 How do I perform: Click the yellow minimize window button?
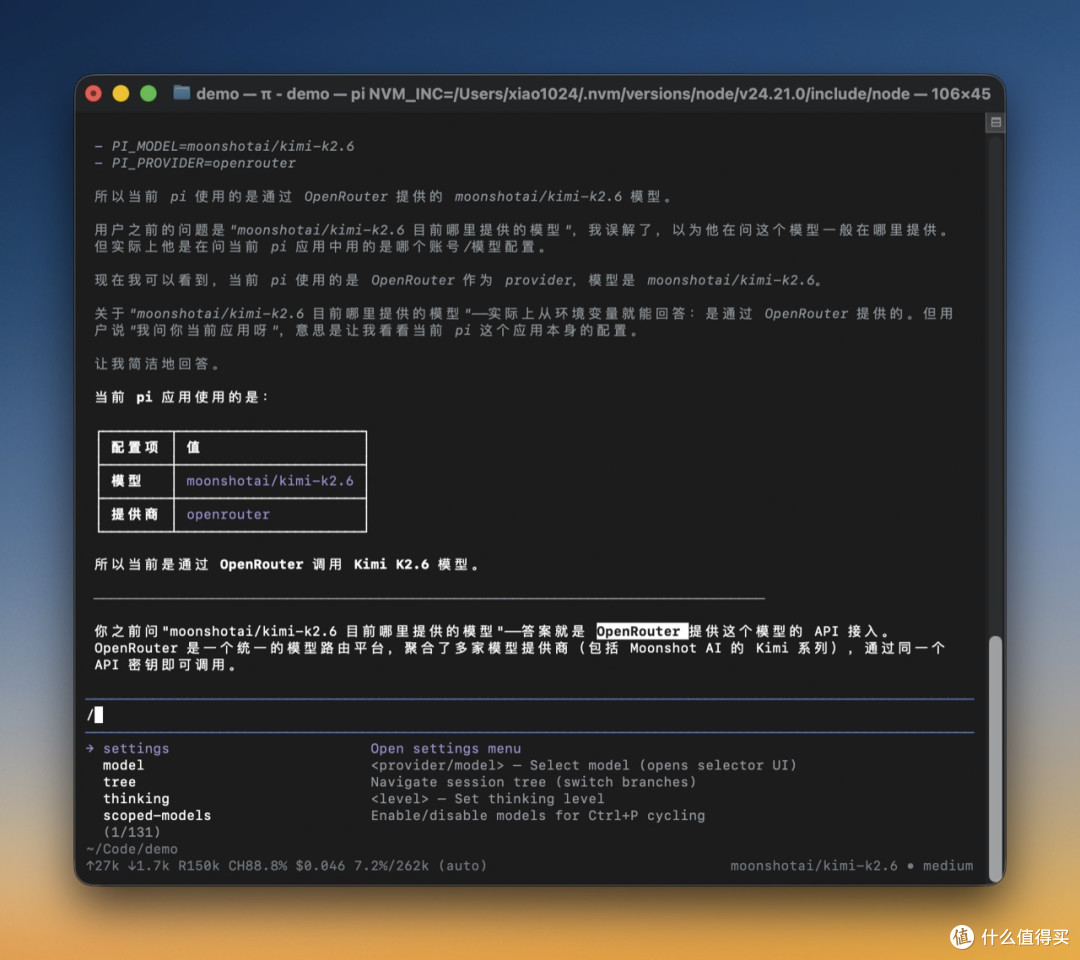pos(121,93)
